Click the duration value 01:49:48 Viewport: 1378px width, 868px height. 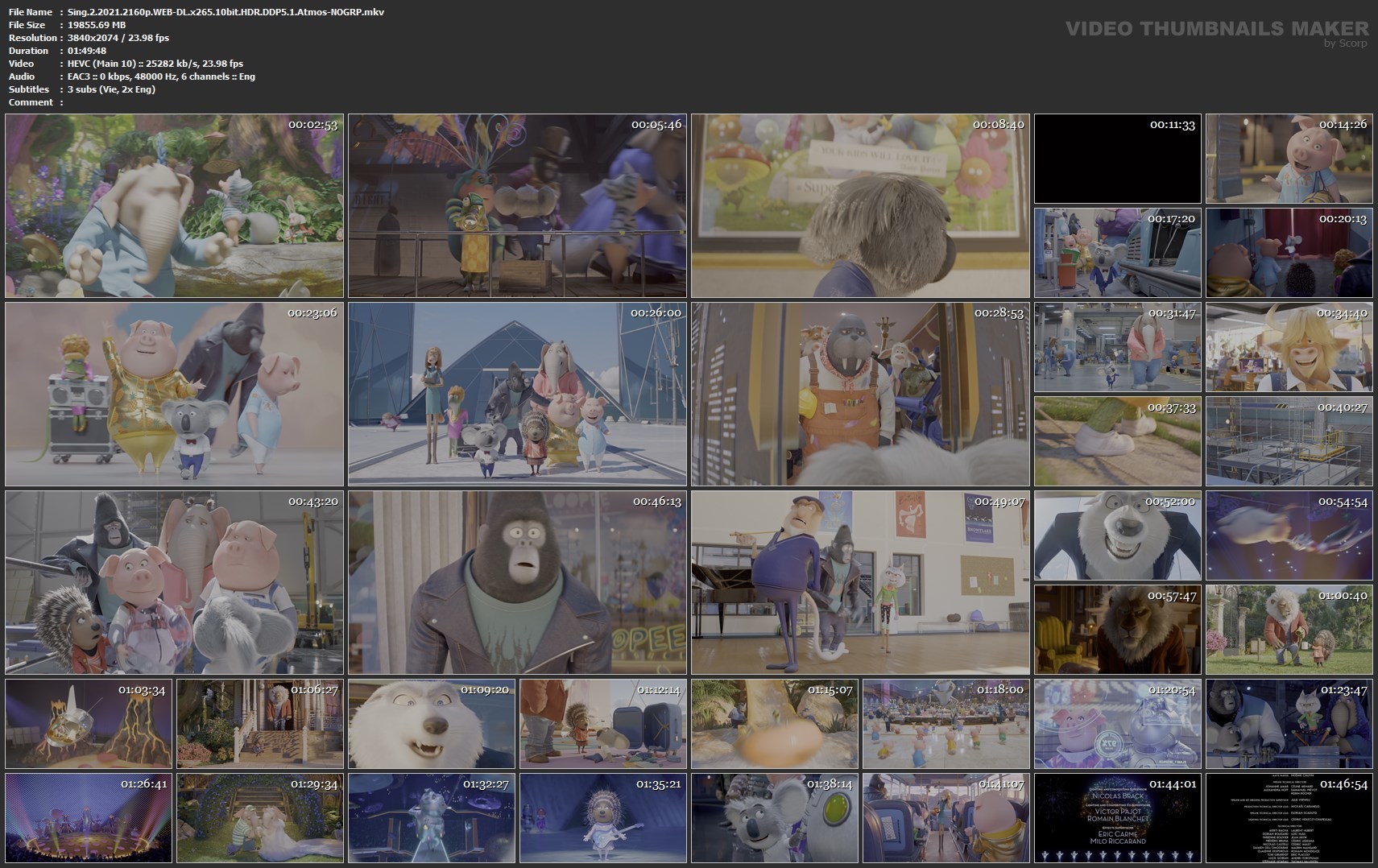(87, 51)
